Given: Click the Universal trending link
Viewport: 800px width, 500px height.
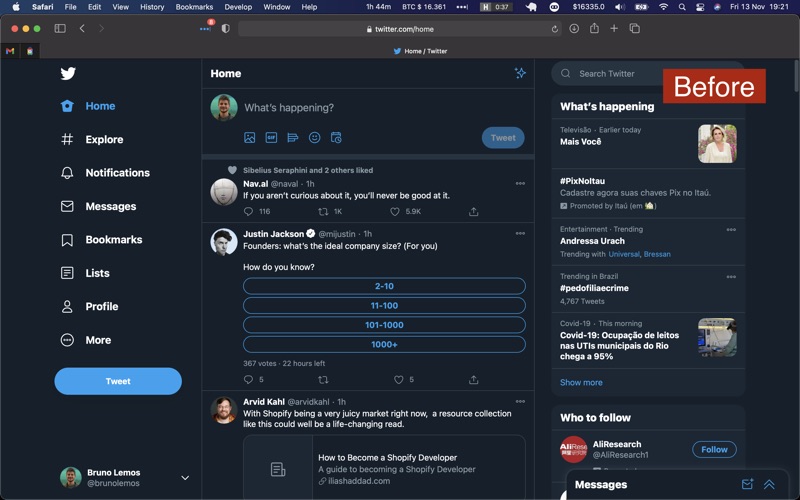Looking at the screenshot, I should [624, 254].
